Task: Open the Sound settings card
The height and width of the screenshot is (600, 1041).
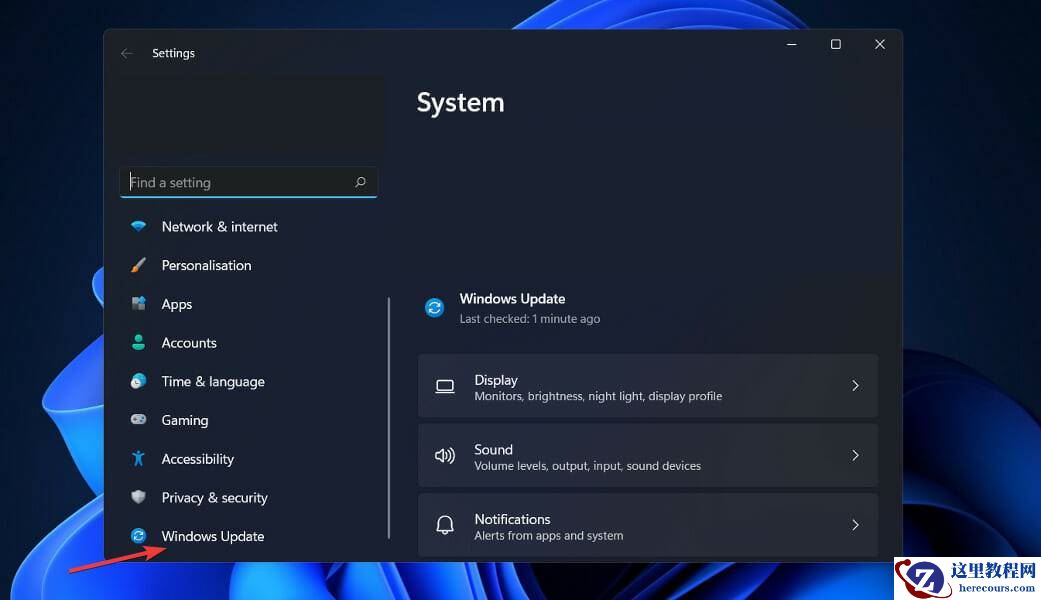Action: click(x=648, y=455)
